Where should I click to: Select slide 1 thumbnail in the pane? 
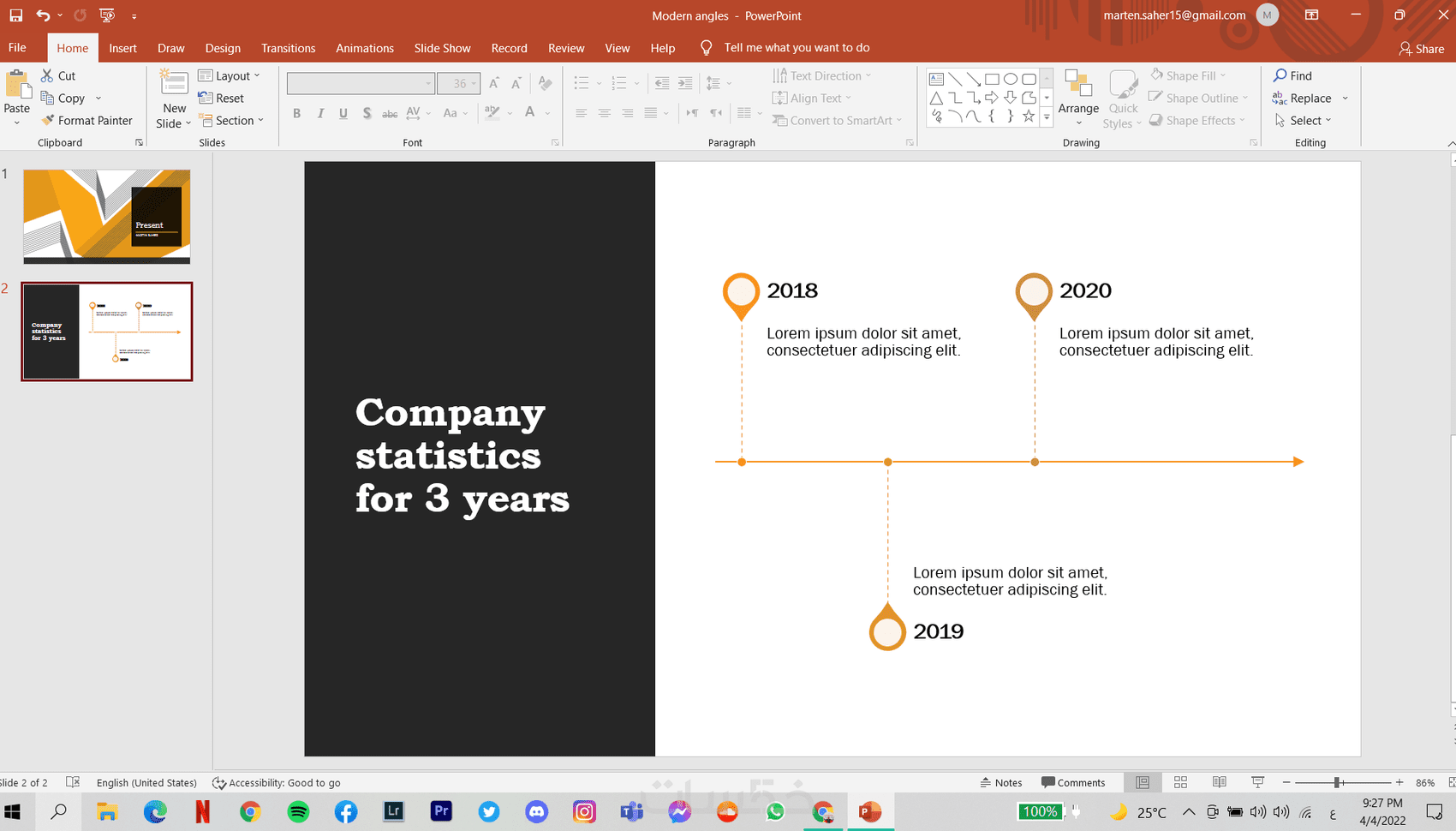coord(106,216)
